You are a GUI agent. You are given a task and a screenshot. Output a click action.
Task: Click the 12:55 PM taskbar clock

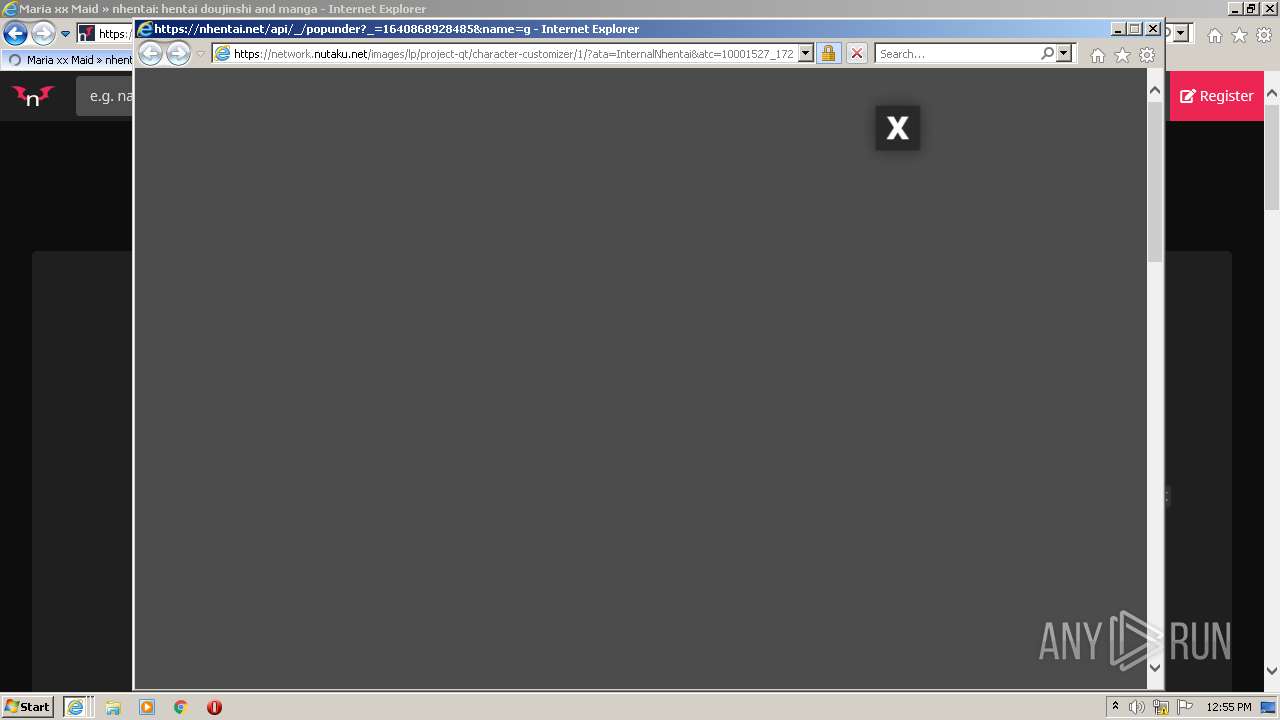pyautogui.click(x=1229, y=707)
